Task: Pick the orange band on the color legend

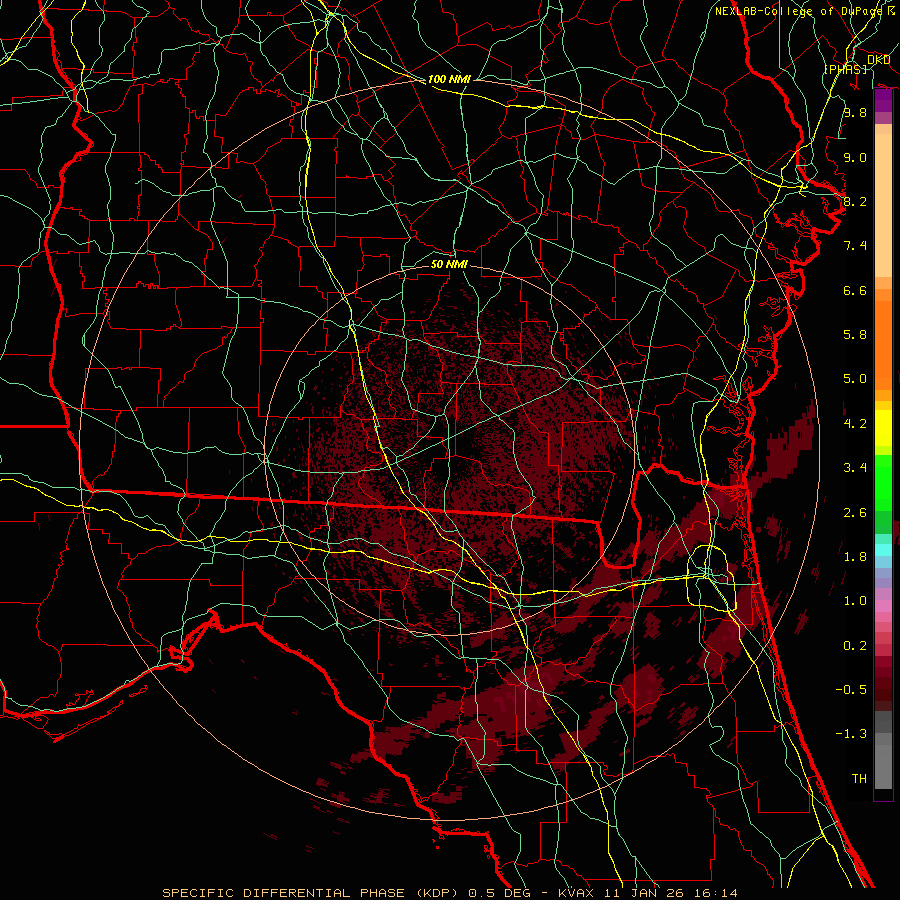Action: 883,345
